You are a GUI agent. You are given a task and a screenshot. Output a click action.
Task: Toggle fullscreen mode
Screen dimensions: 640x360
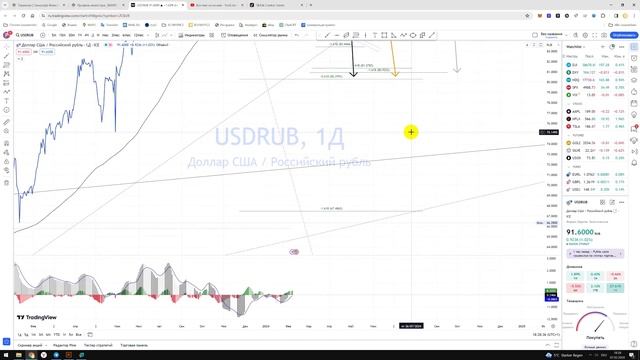click(x=594, y=36)
